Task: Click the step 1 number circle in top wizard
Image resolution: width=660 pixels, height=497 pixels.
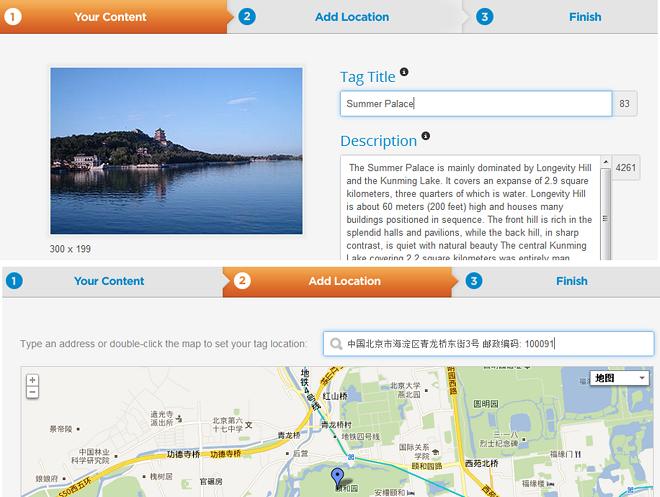Action: [13, 17]
